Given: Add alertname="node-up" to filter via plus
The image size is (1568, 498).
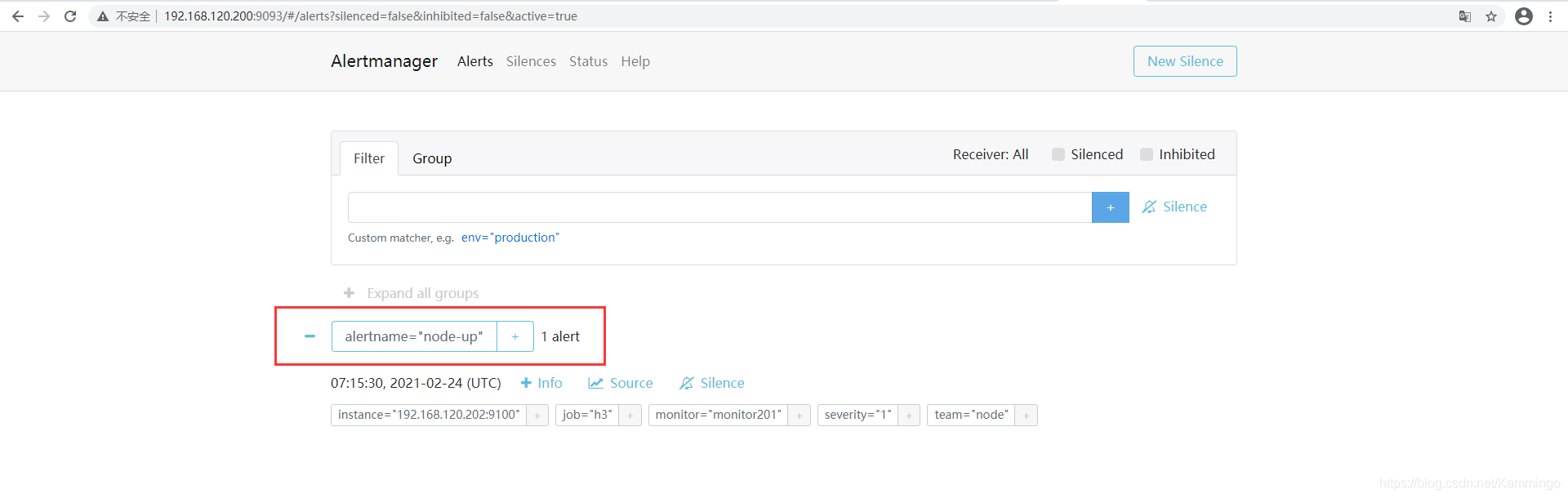Looking at the screenshot, I should (515, 336).
